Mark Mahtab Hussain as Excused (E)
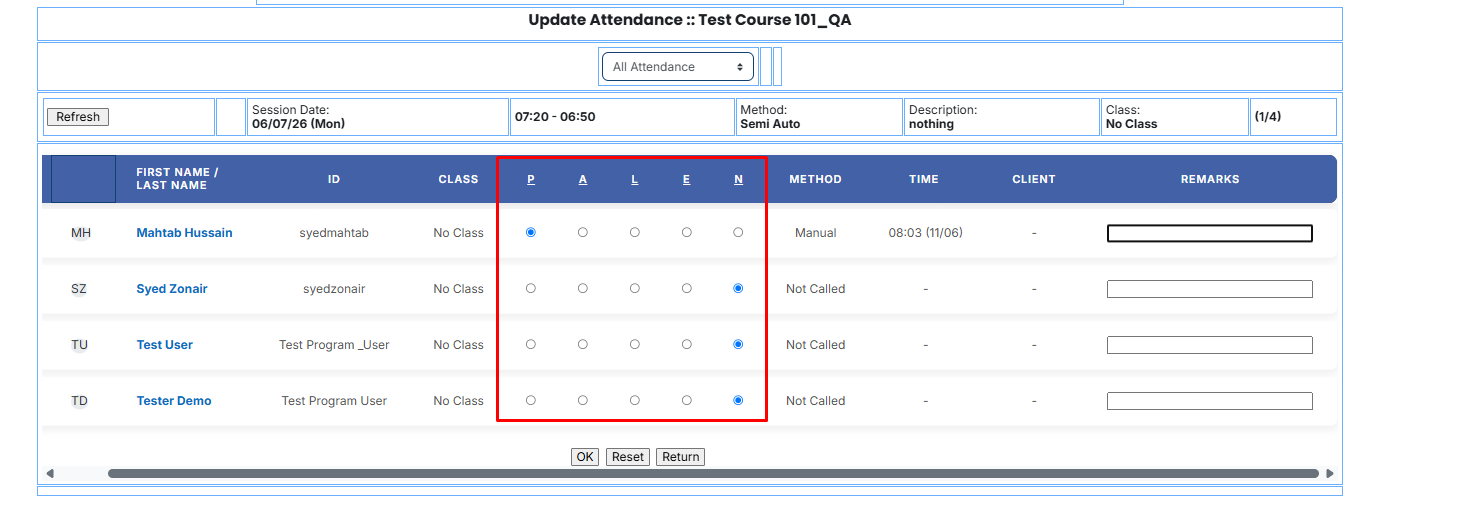This screenshot has height=505, width=1465. click(687, 232)
